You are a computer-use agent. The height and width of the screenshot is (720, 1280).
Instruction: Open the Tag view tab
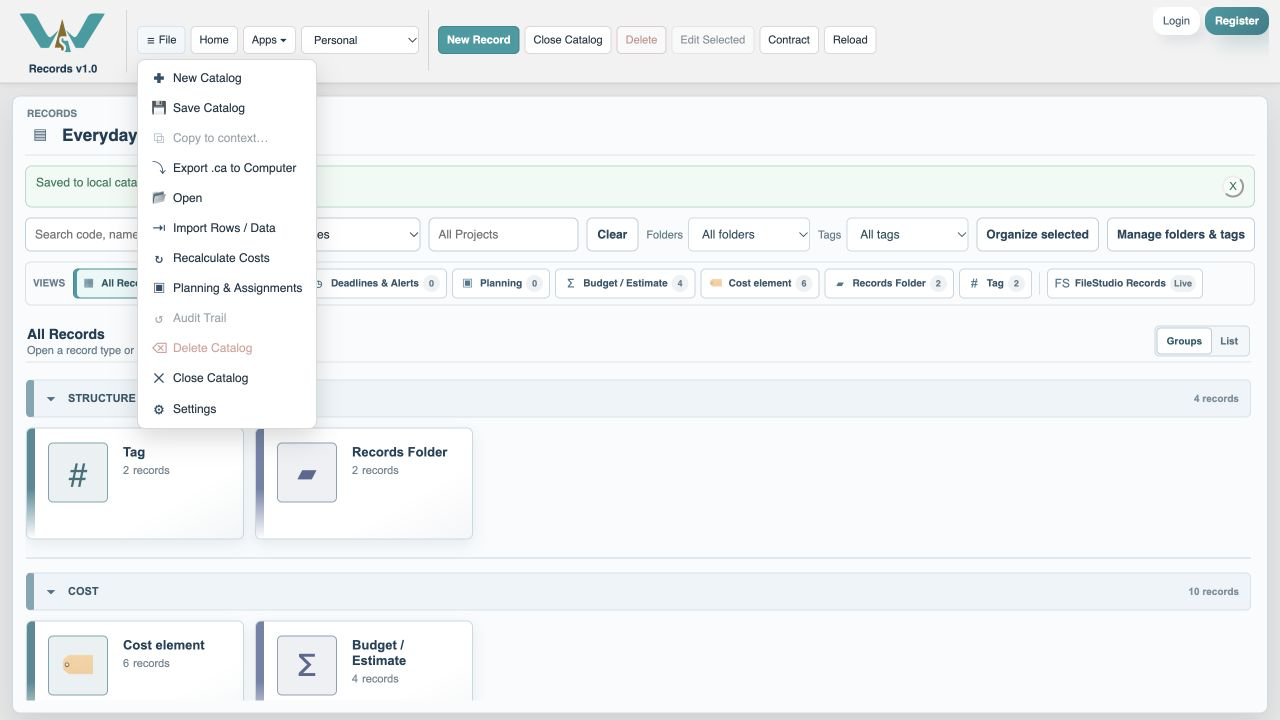tap(995, 283)
